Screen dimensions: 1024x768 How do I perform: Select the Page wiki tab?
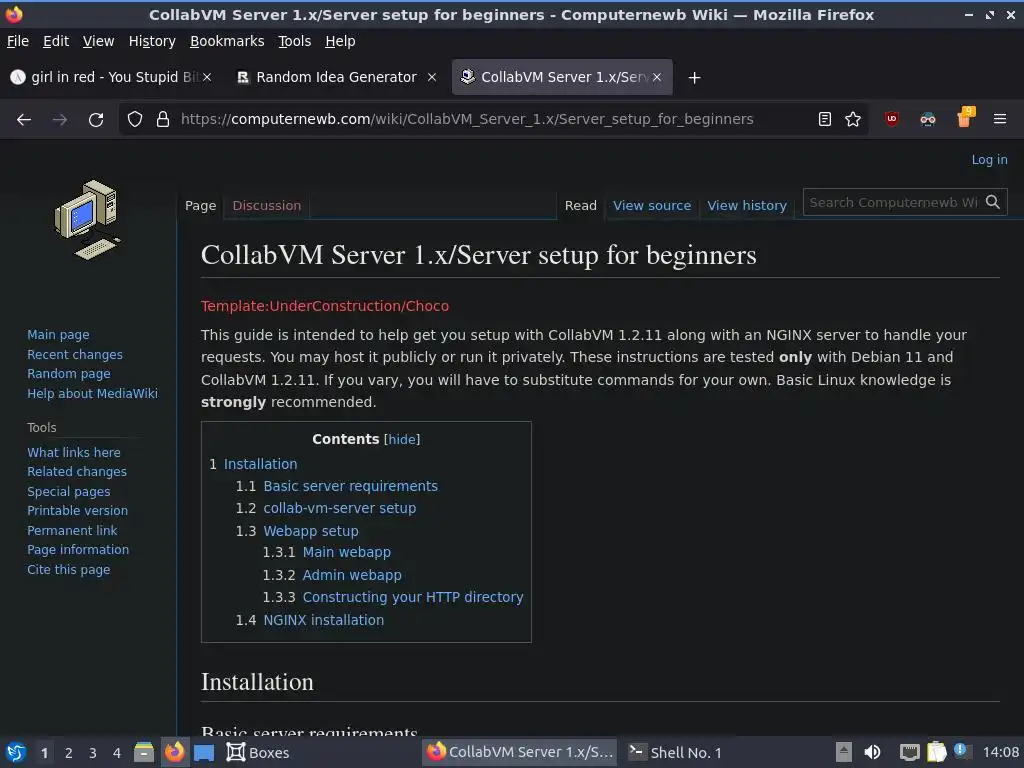[x=200, y=206]
